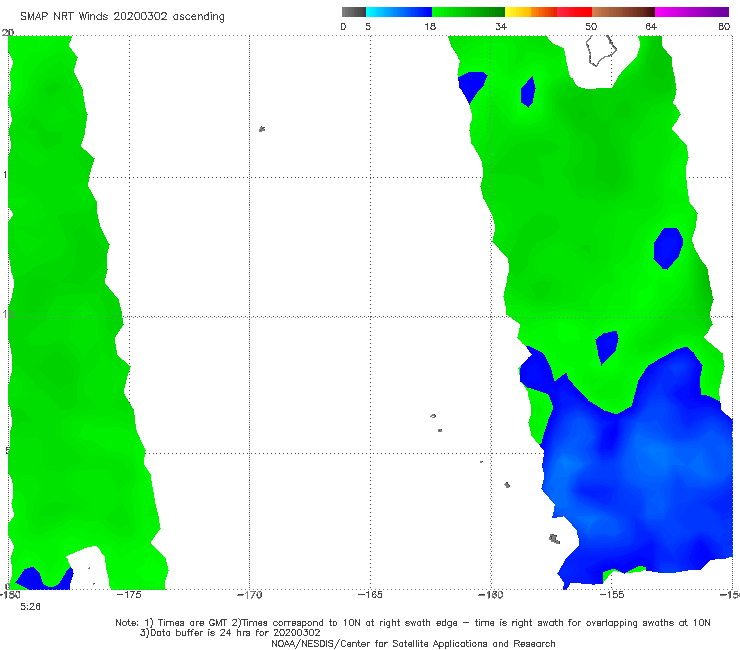Click the gray segment of the color scale

tap(353, 12)
